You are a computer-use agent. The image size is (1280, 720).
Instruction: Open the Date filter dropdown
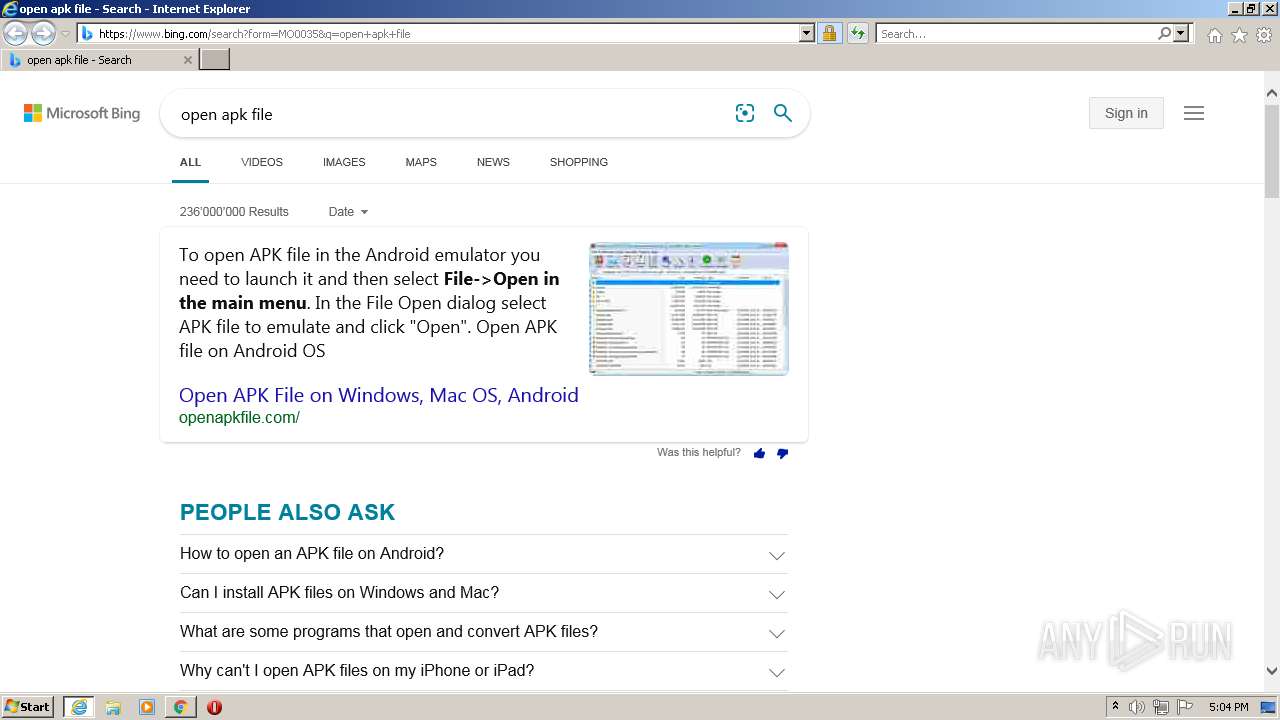click(348, 212)
